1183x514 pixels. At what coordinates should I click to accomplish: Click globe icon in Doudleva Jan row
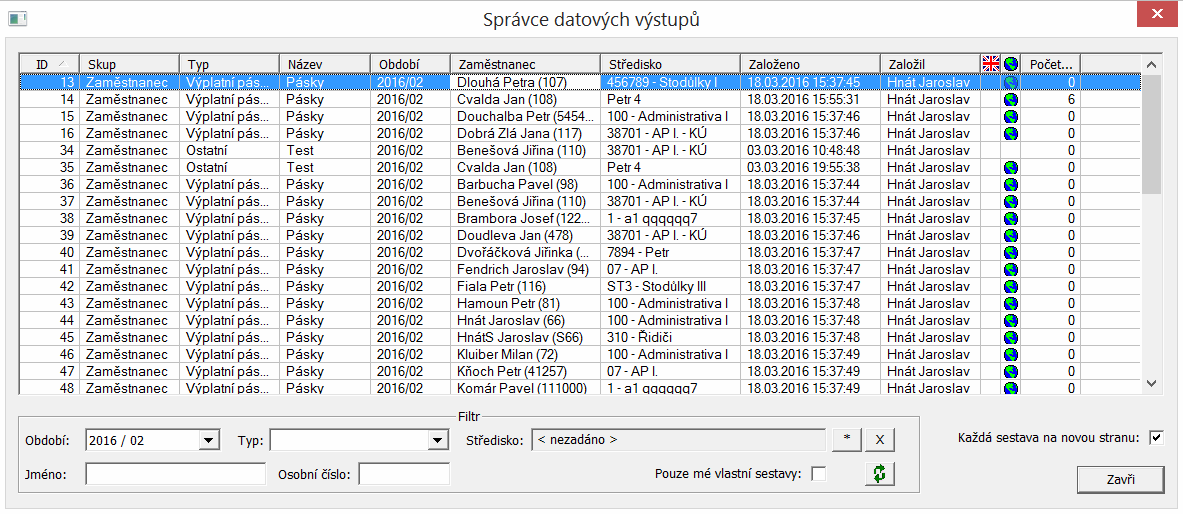(x=1011, y=235)
